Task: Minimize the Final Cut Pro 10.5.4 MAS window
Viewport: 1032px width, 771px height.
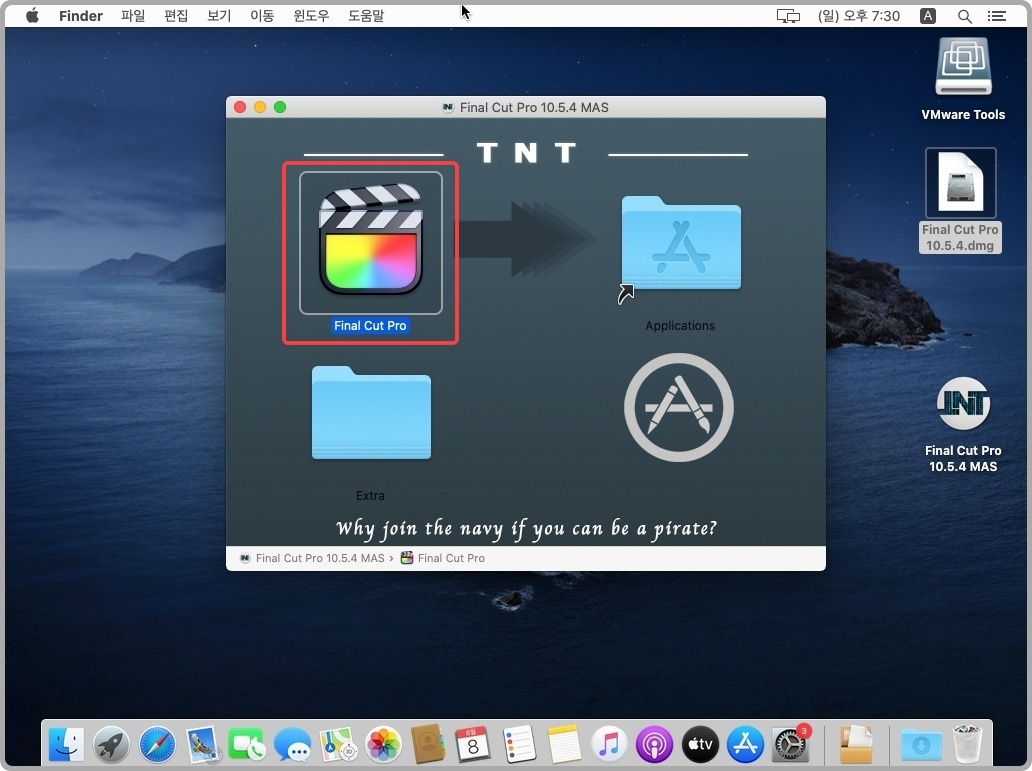Action: tap(260, 107)
